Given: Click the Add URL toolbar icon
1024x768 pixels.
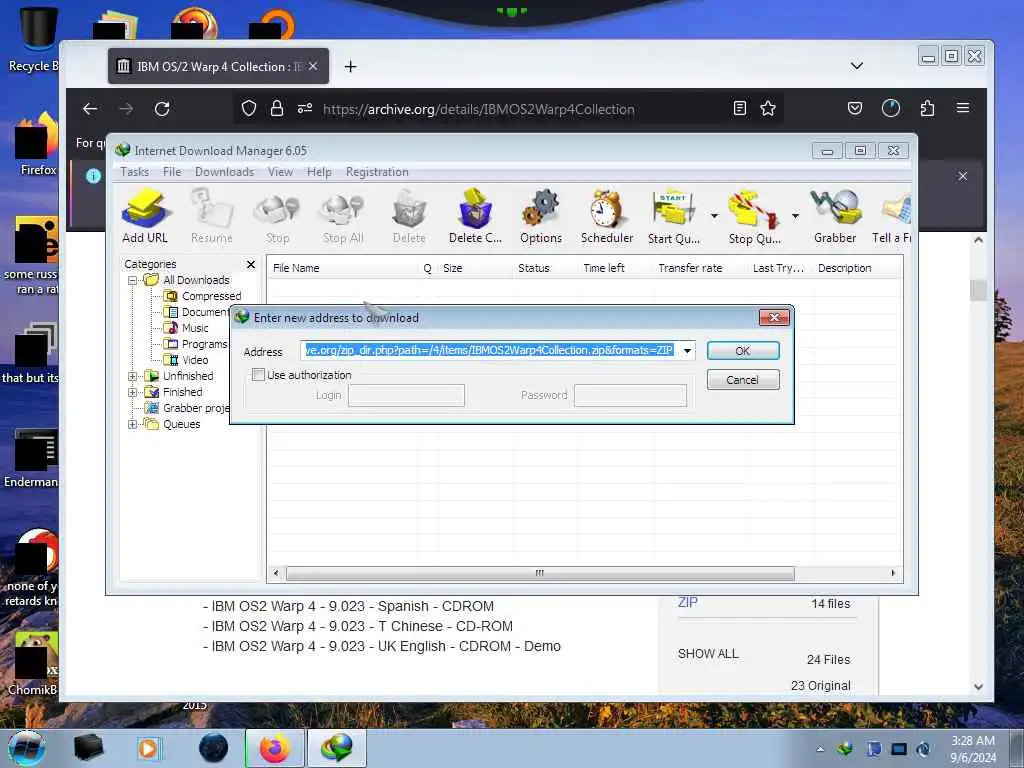Looking at the screenshot, I should [x=145, y=216].
